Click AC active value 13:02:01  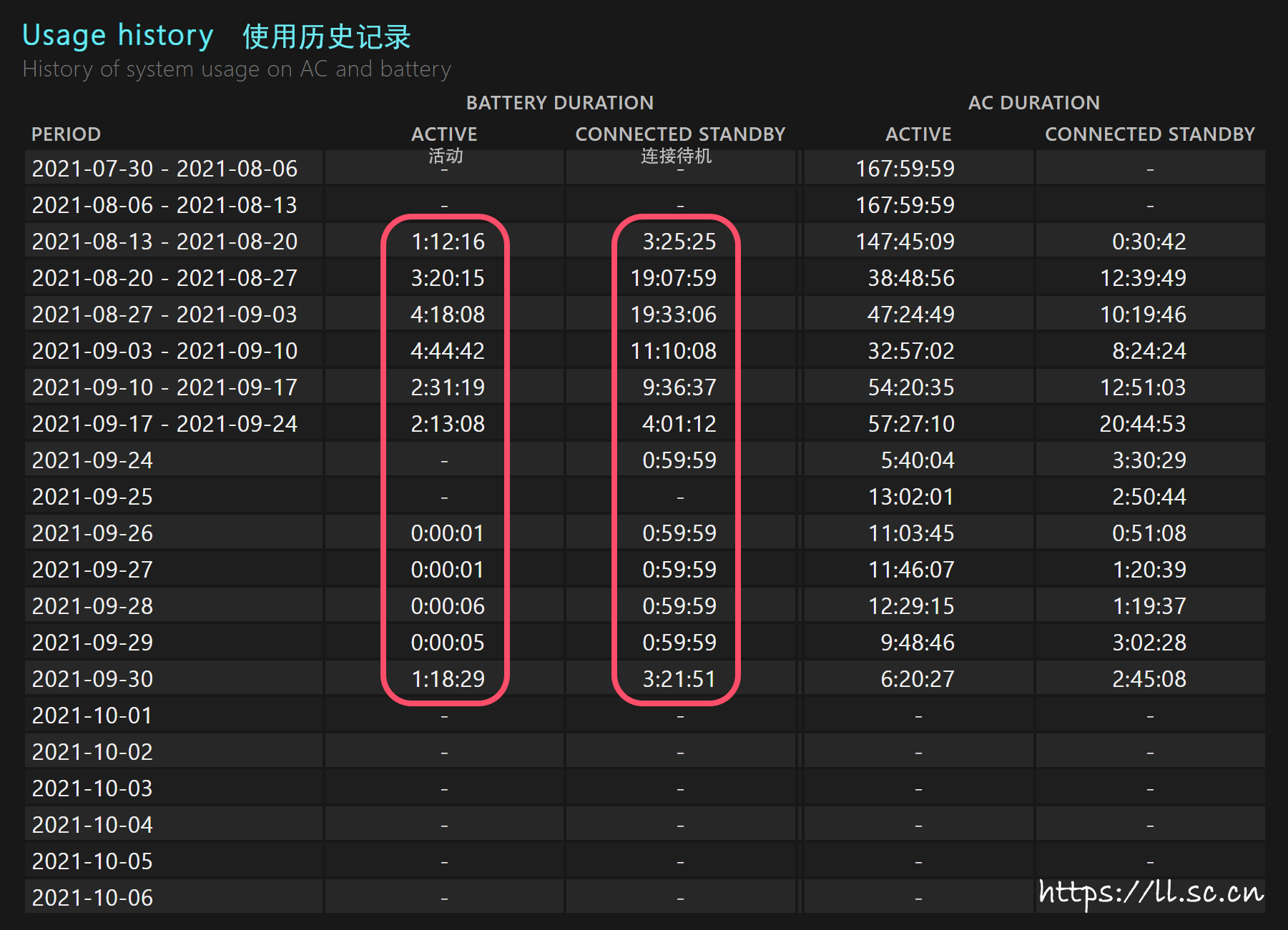pyautogui.click(x=910, y=497)
